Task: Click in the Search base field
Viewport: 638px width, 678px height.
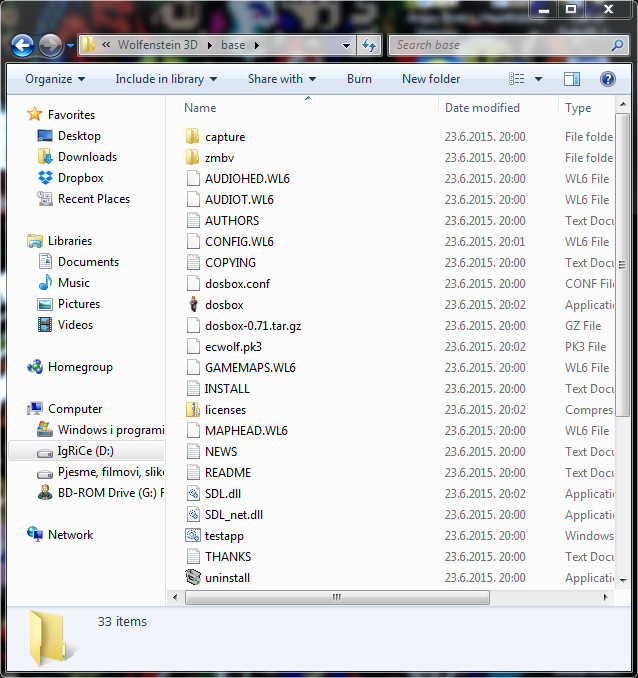Action: point(509,45)
